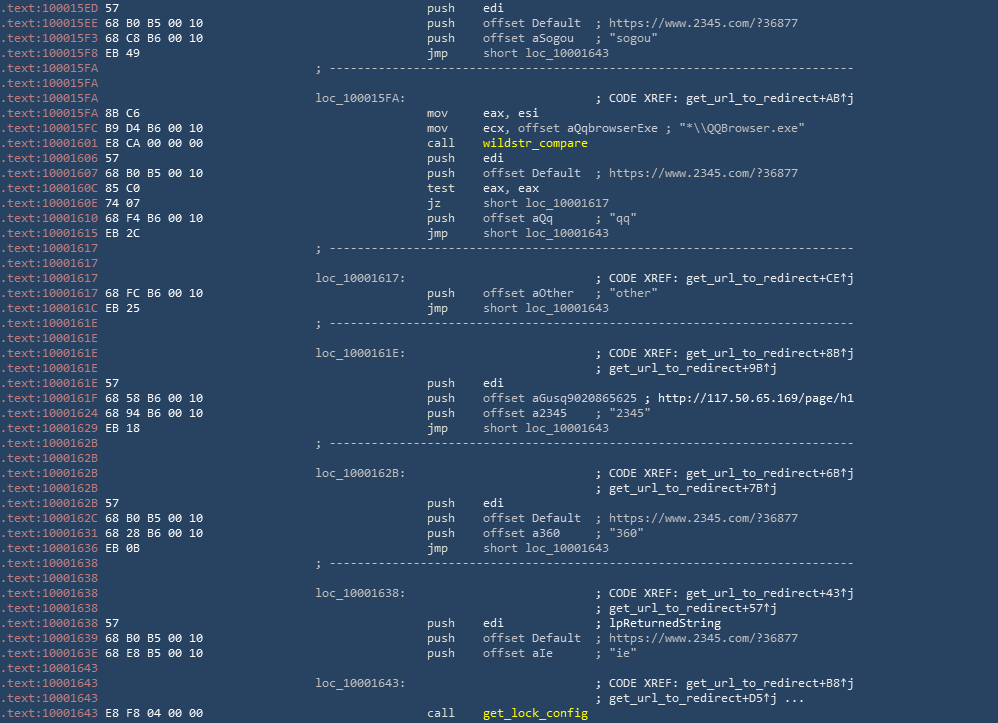Follow the jz target short loc_10001617
Viewport: 998px width, 723px height.
[x=545, y=203]
